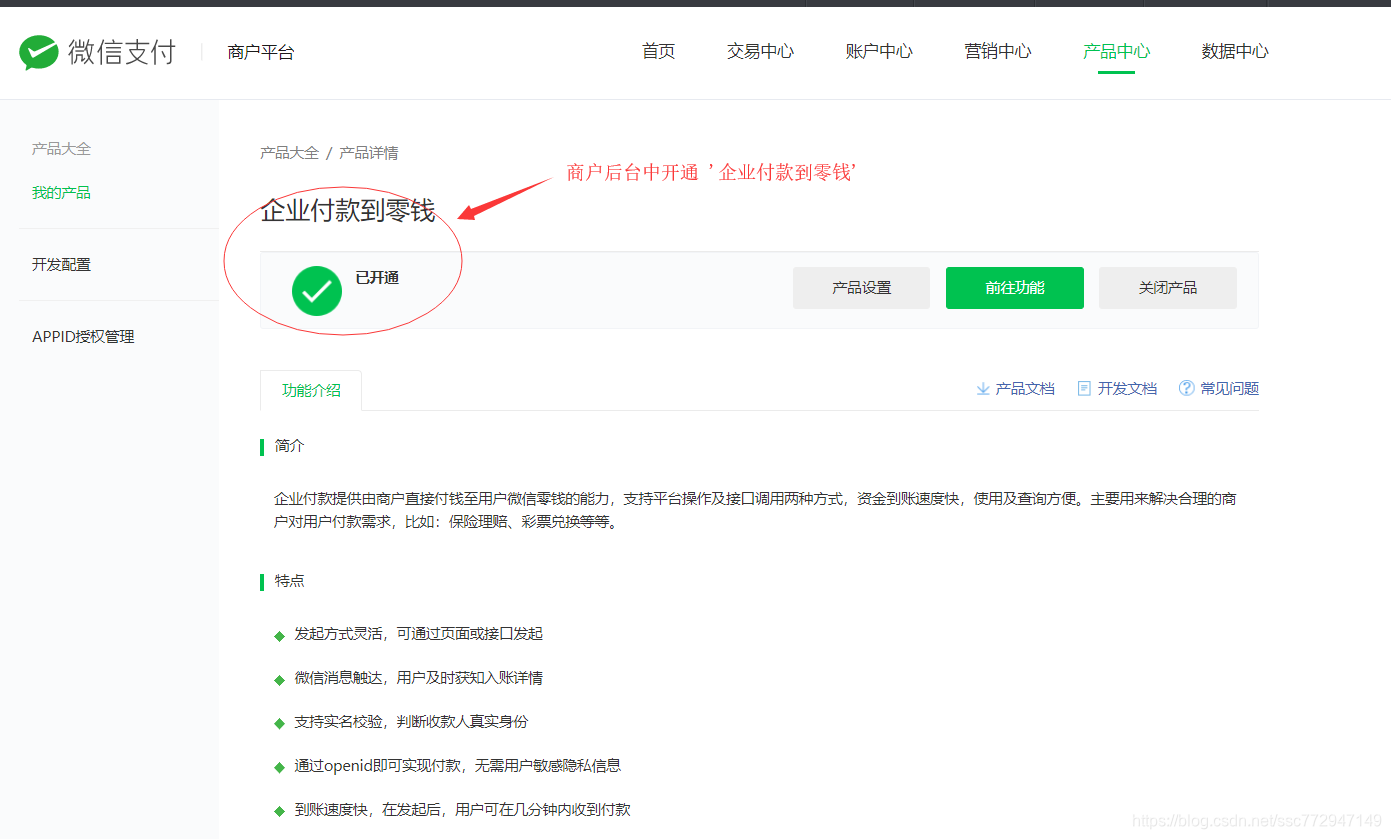The width and height of the screenshot is (1391, 839).
Task: Click the 产品文档 download arrow icon
Action: point(983,389)
